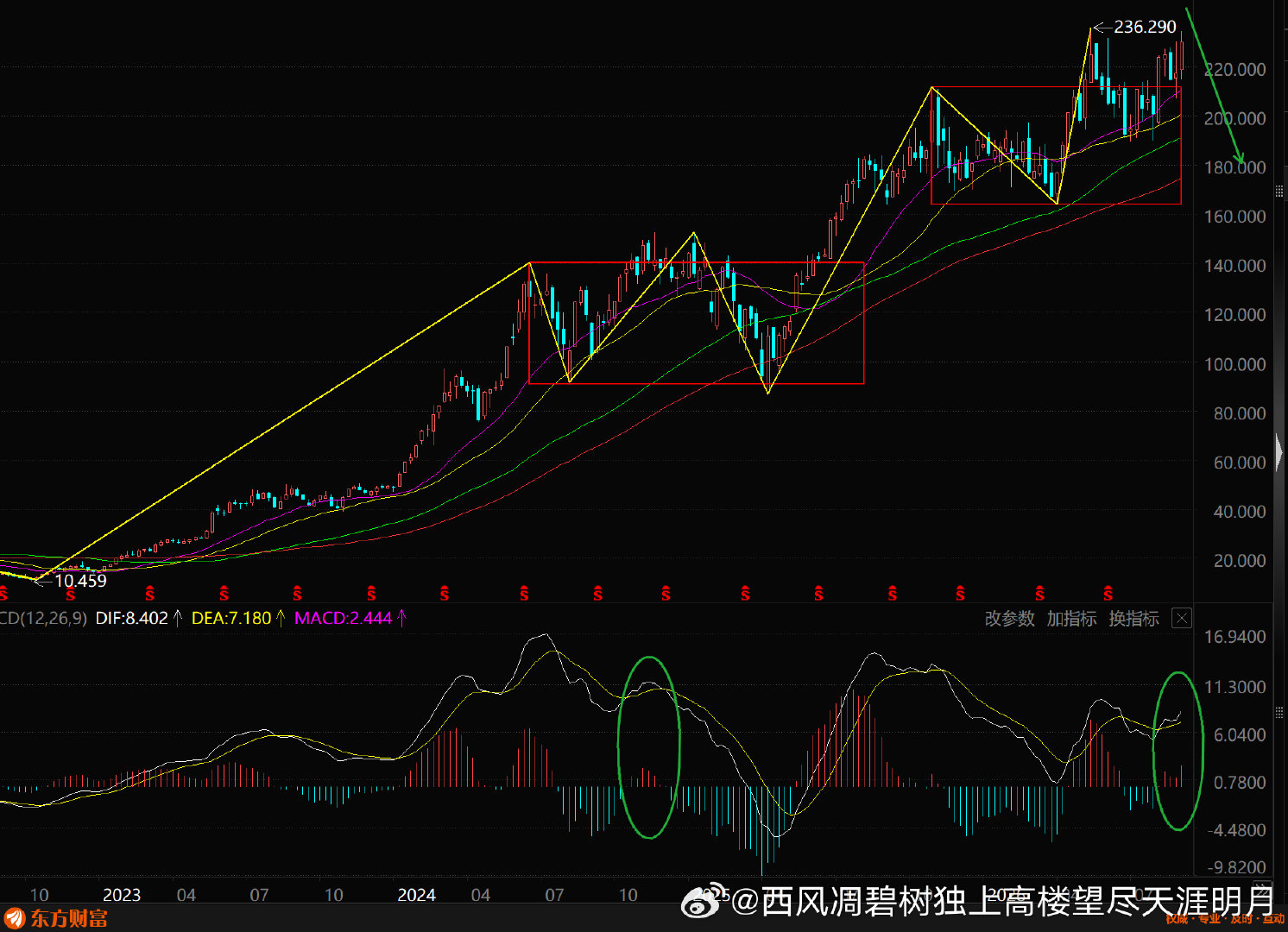The width and height of the screenshot is (1288, 932).
Task: Click 换指标 to switch indicator
Action: (1134, 619)
